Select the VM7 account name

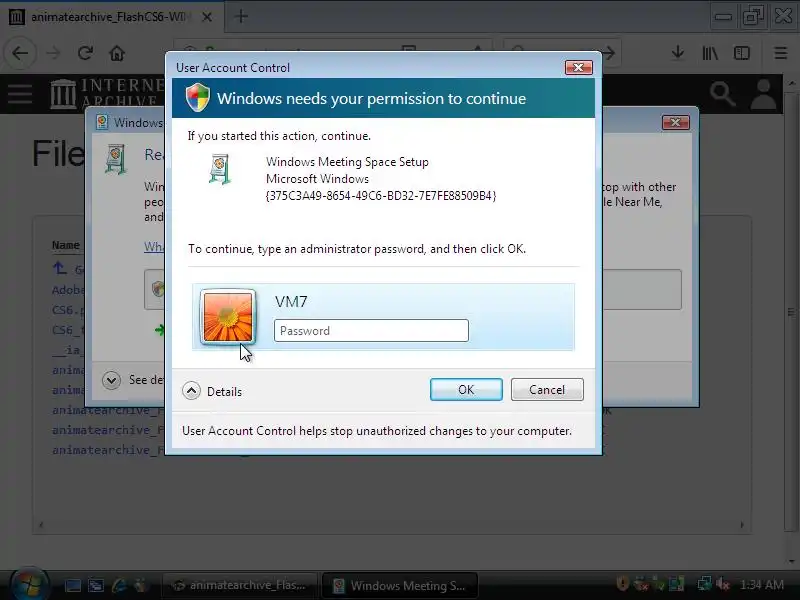pos(291,302)
